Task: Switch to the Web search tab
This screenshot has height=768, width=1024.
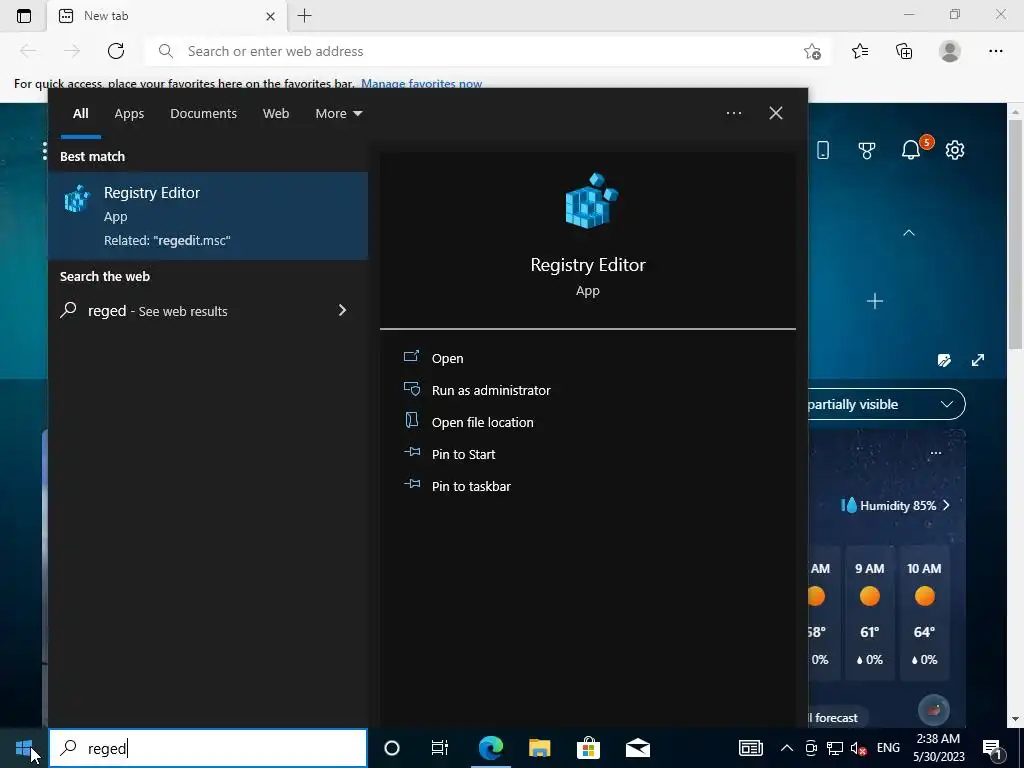Action: [276, 114]
